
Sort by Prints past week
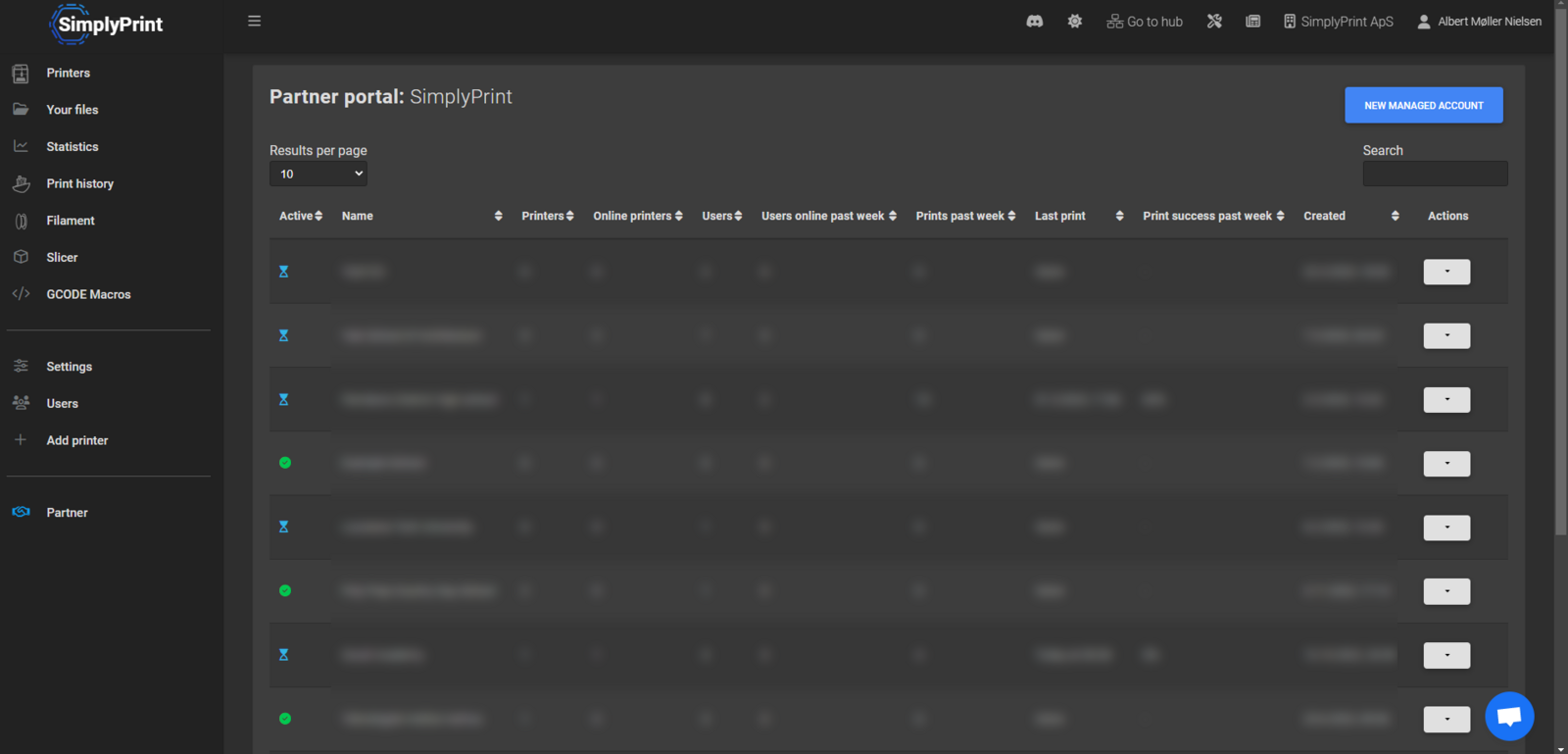(965, 216)
